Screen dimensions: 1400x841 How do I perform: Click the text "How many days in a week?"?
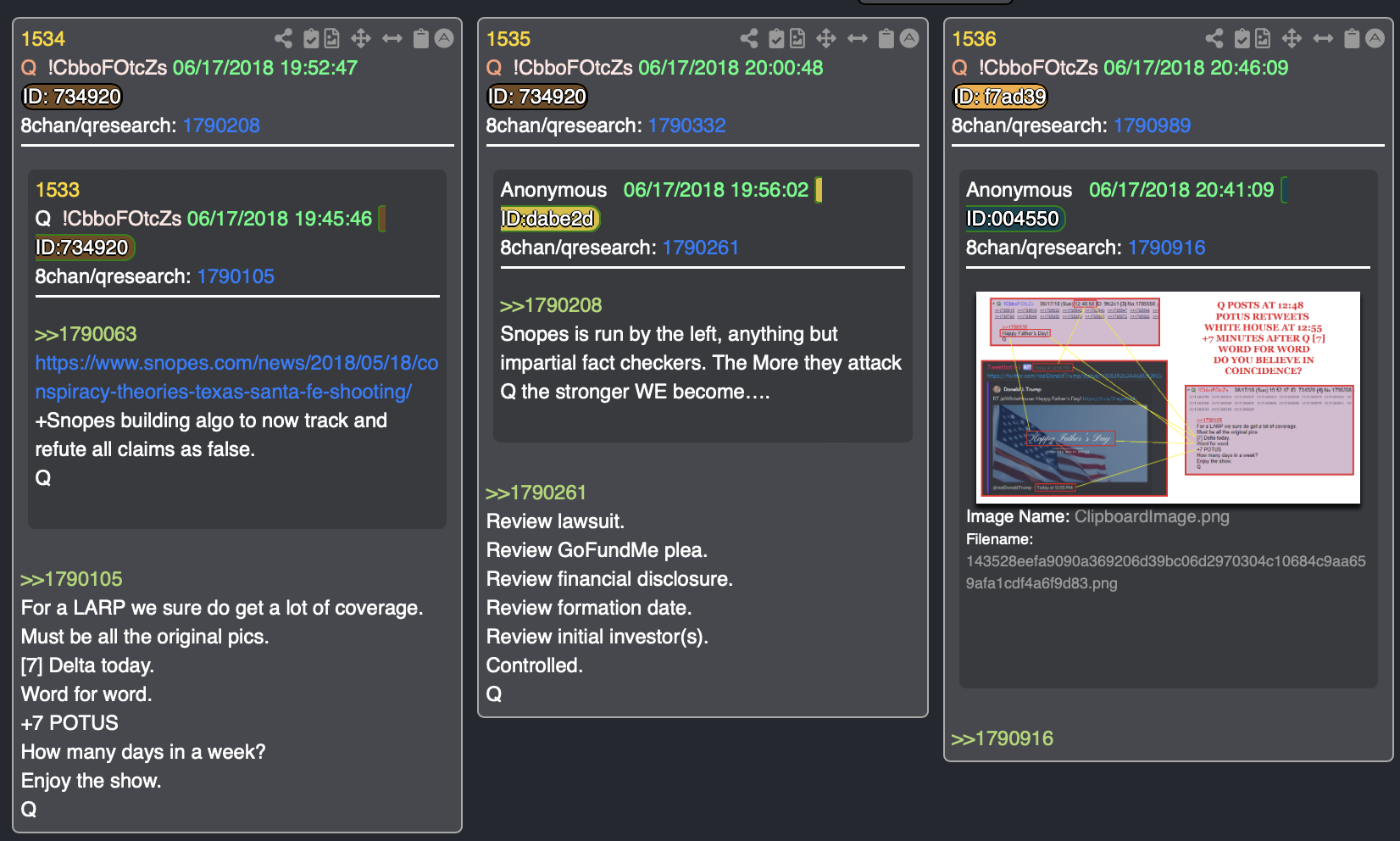click(x=143, y=752)
